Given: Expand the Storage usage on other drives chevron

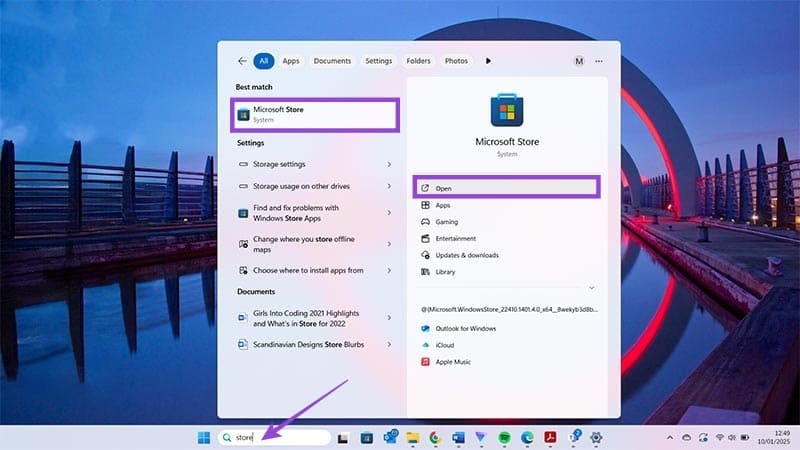Looking at the screenshot, I should pos(389,186).
